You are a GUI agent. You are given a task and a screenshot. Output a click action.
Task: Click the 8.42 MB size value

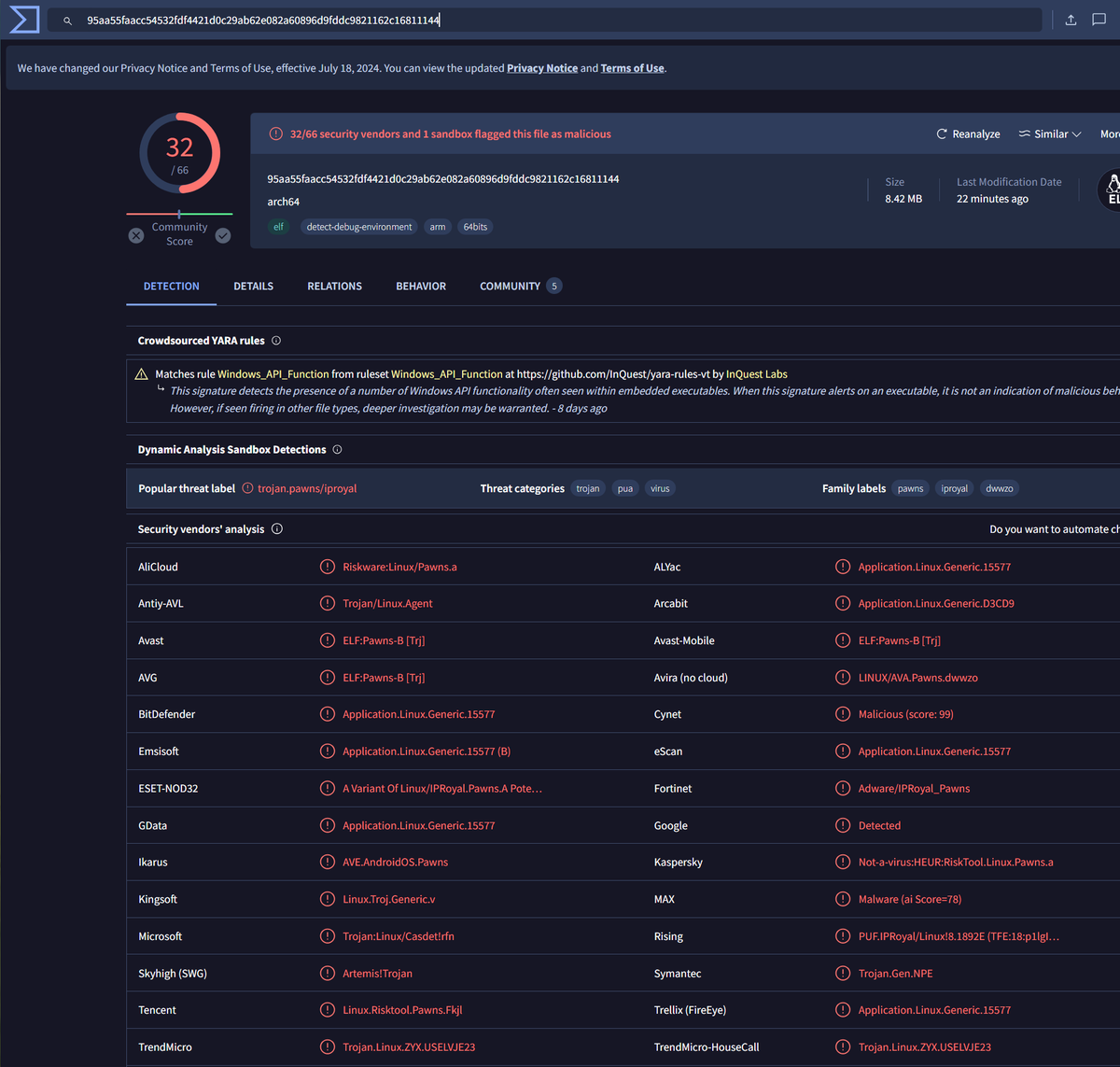click(x=903, y=199)
